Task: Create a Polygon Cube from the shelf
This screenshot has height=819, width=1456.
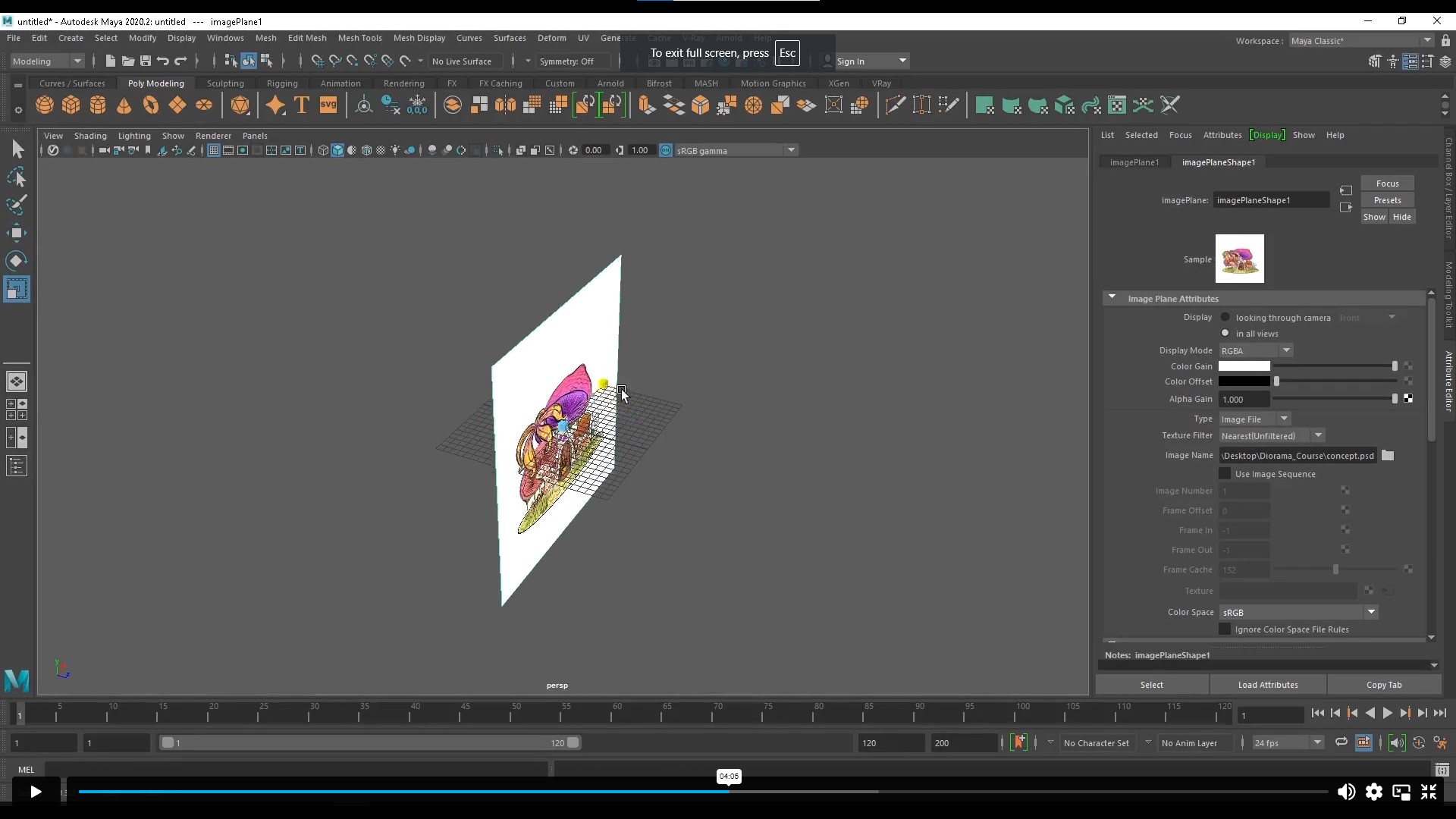Action: (71, 105)
